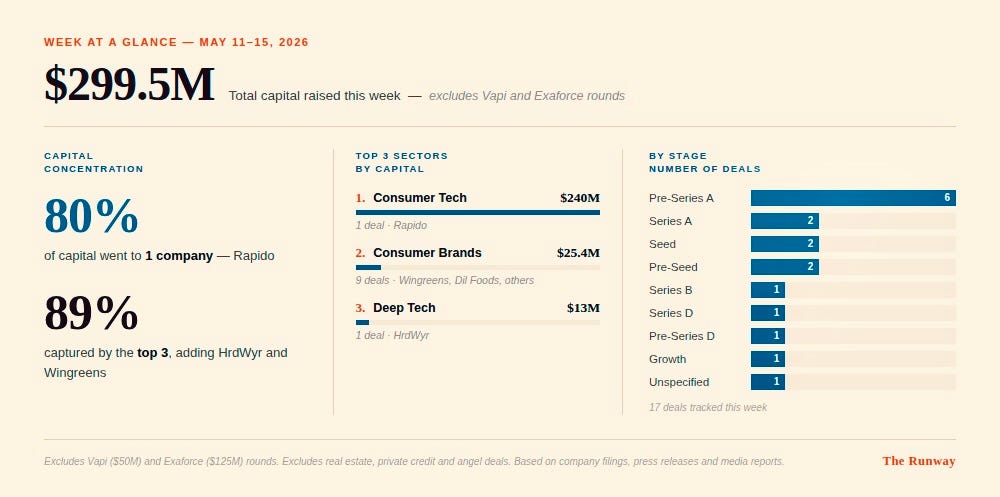The height and width of the screenshot is (497, 1000).
Task: Click the 17 deals tracked note
Action: pyautogui.click(x=708, y=407)
